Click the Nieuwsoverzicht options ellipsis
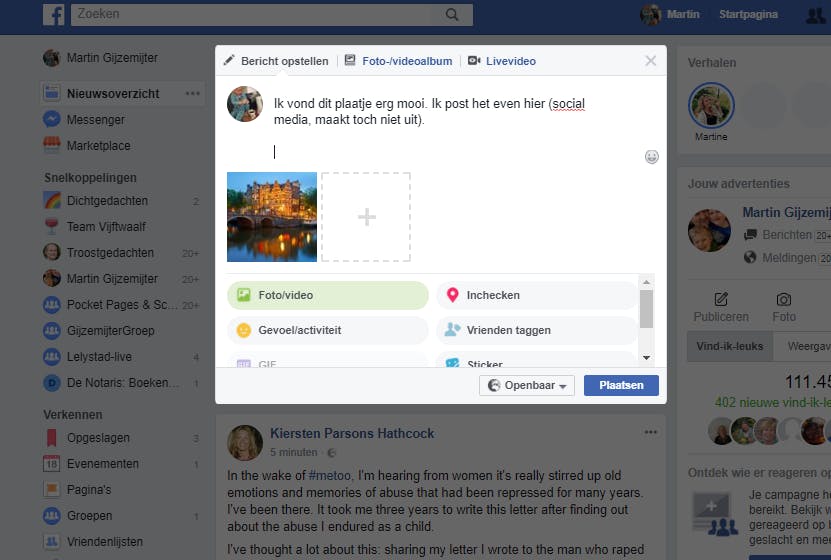The height and width of the screenshot is (560, 831). click(192, 94)
